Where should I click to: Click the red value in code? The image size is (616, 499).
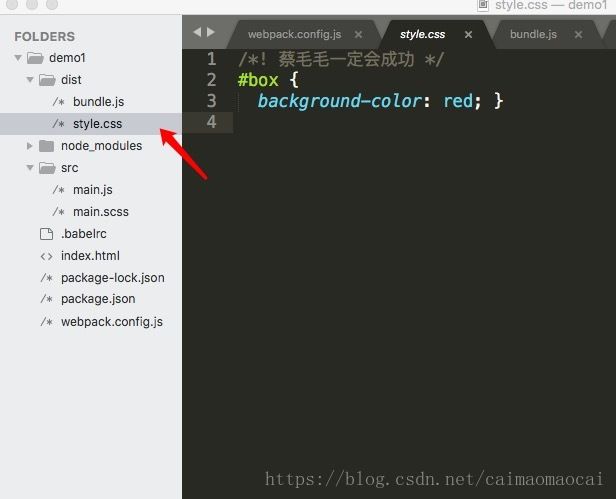pos(458,101)
